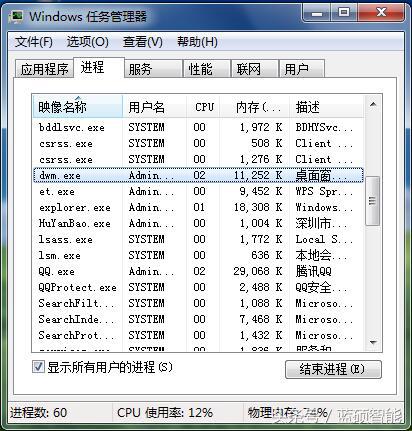Open the 查看(V) menu
This screenshot has height=431, width=412.
pyautogui.click(x=143, y=42)
